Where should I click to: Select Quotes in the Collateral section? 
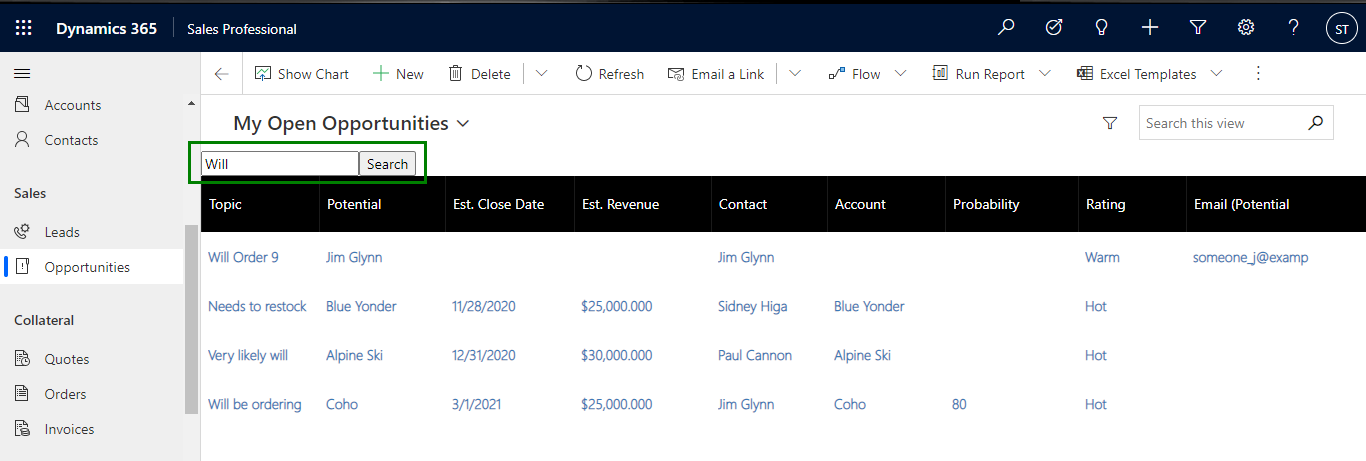pos(66,359)
